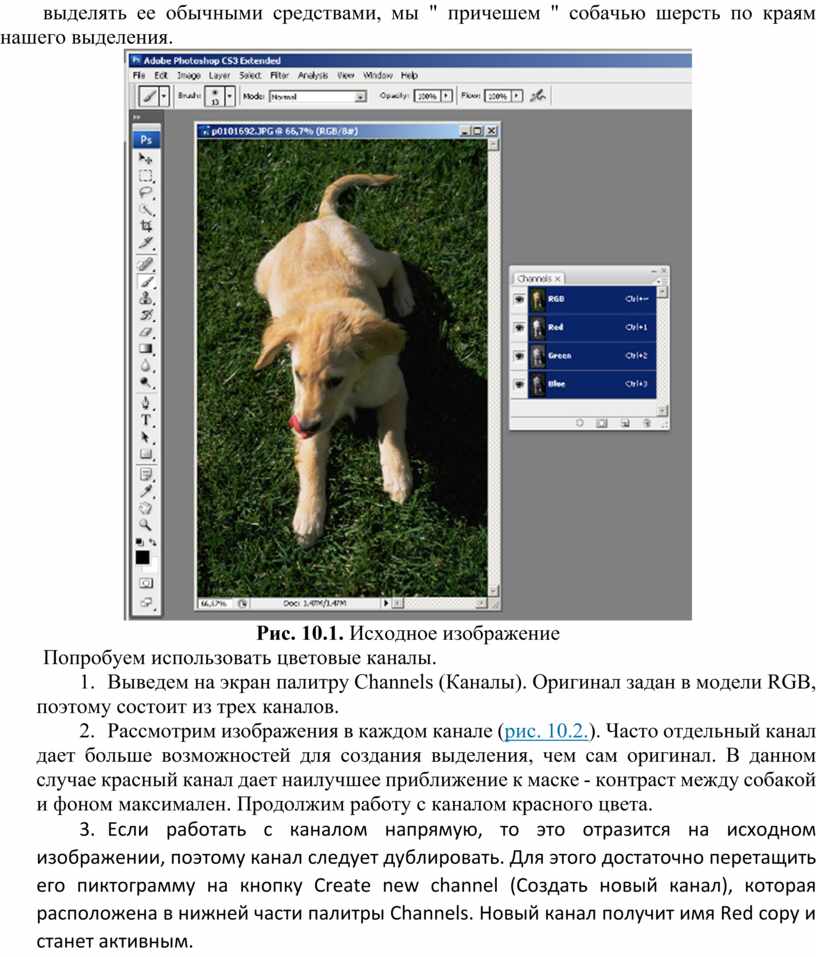Select the RGB composite channel row
816x957 pixels.
click(x=592, y=299)
